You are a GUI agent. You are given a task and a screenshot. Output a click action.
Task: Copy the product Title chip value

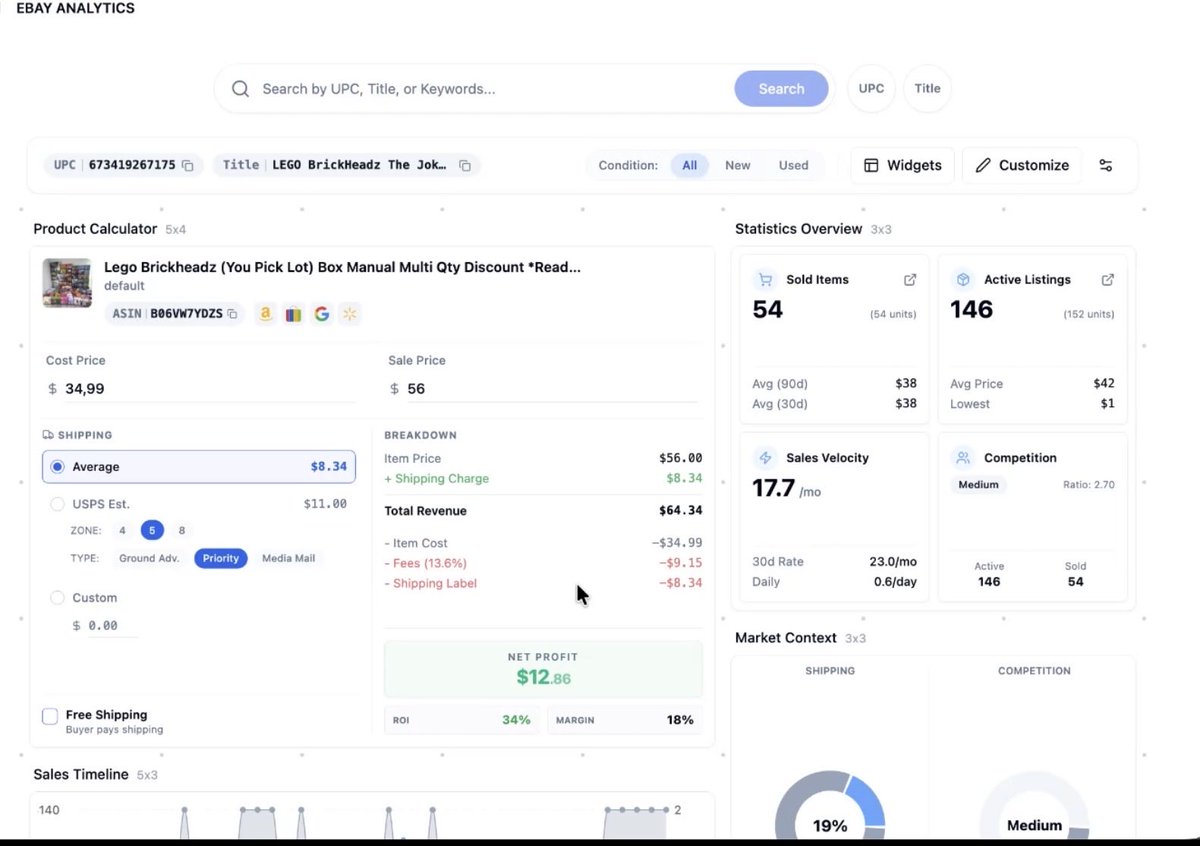pyautogui.click(x=465, y=165)
